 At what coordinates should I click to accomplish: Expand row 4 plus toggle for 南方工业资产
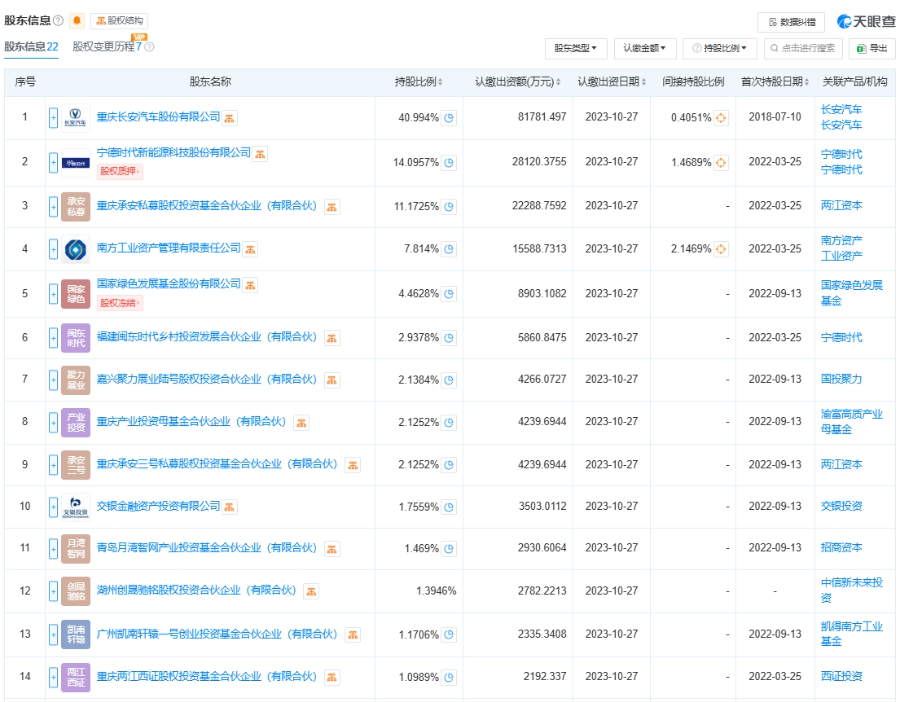tap(53, 249)
